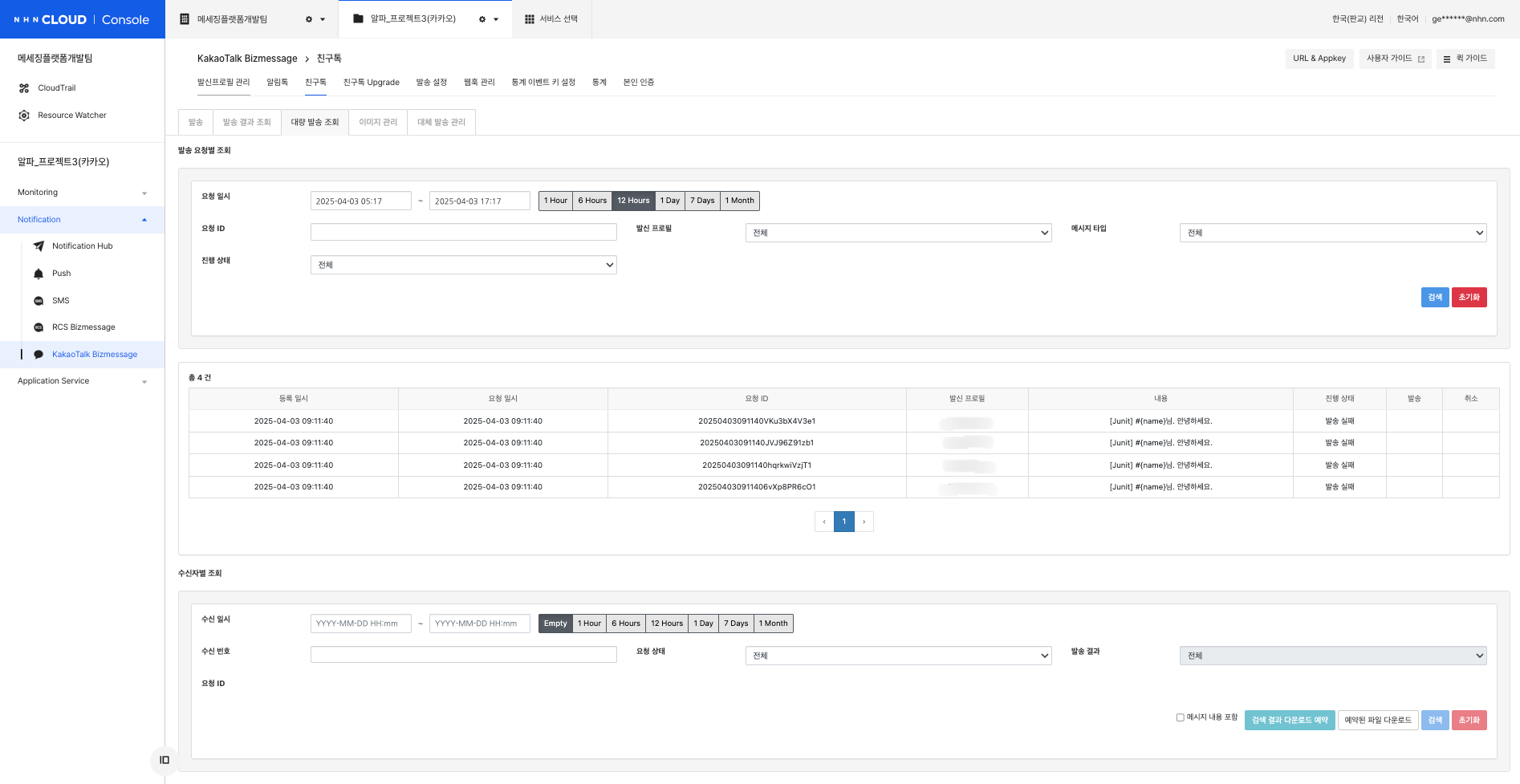
Task: Select 12 Hours range for 요청 일시
Action: coord(633,201)
